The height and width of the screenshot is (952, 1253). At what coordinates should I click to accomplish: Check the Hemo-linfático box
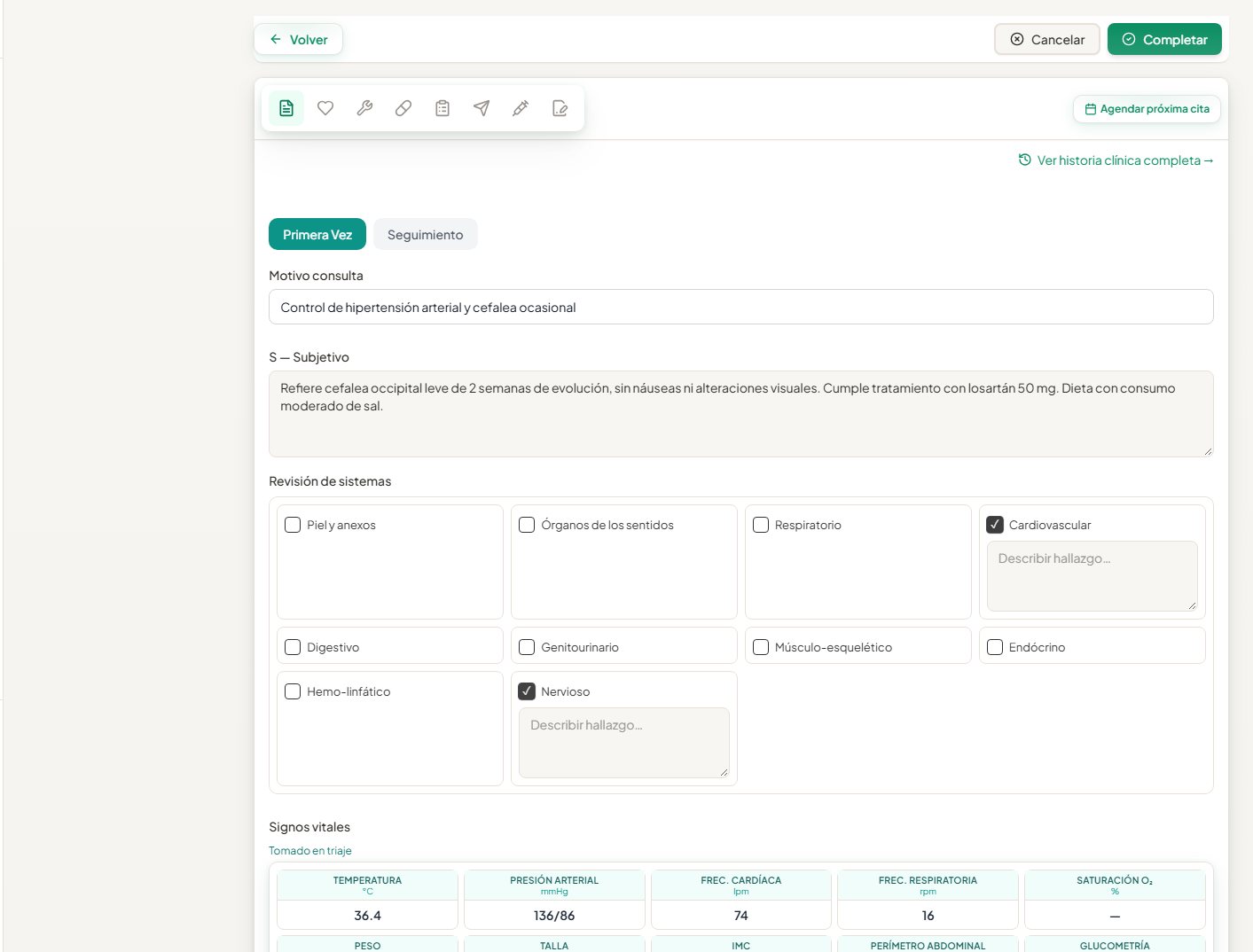click(293, 691)
